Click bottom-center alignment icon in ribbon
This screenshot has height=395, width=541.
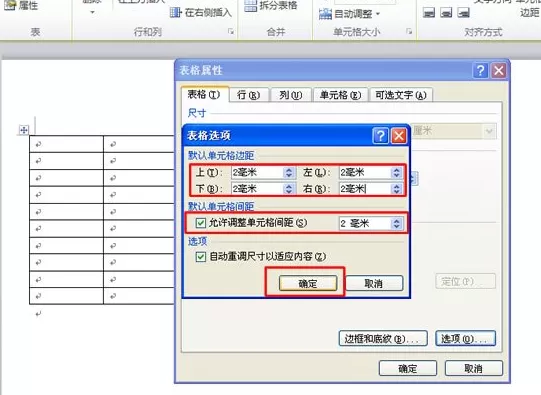[446, 13]
